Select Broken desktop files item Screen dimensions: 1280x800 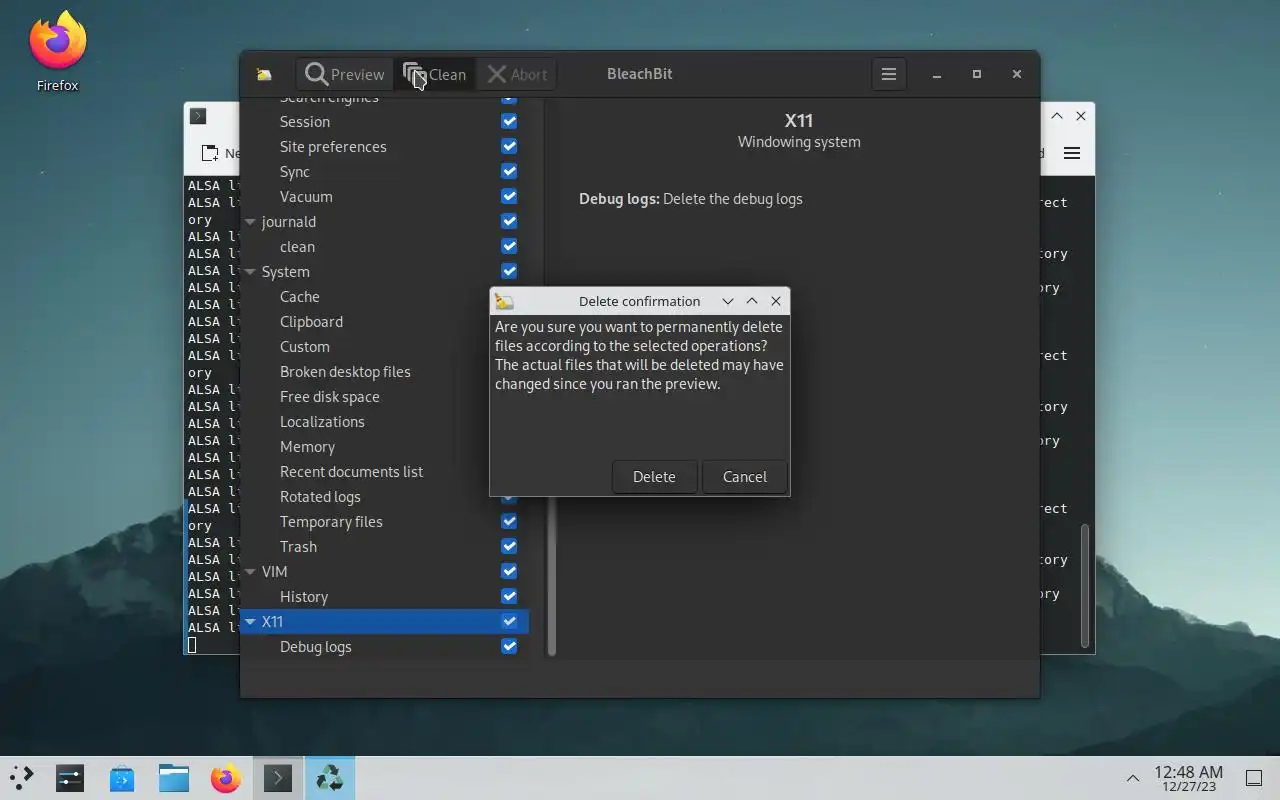tap(345, 371)
